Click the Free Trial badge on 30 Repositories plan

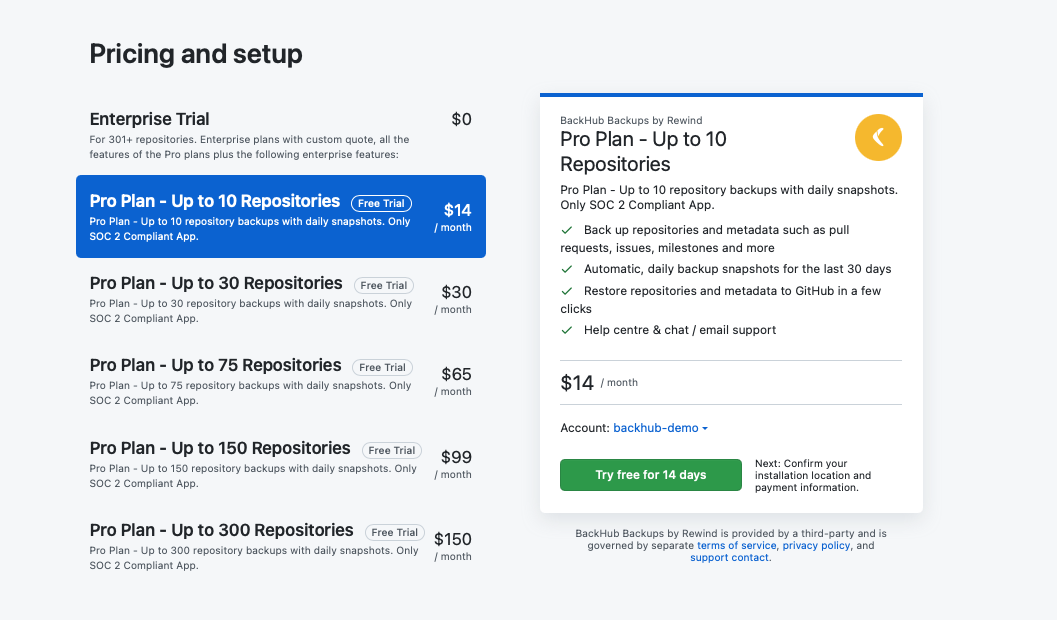(383, 286)
